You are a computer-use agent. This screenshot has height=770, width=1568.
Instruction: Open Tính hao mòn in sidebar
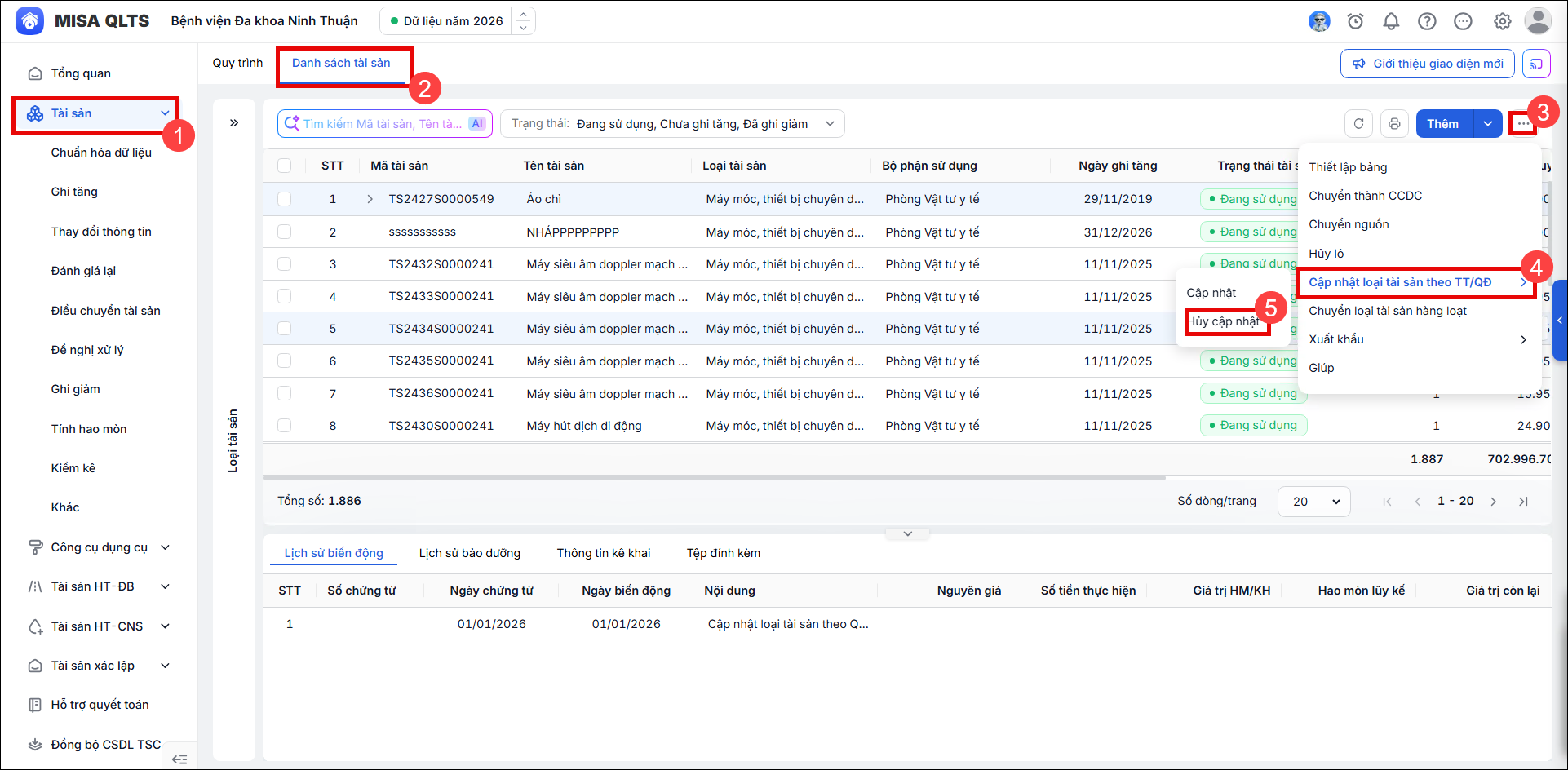89,429
